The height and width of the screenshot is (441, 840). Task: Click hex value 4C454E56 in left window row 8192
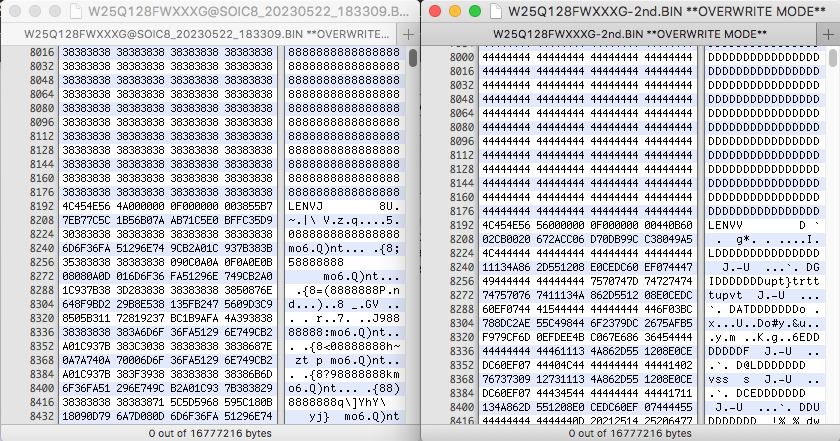coord(87,206)
